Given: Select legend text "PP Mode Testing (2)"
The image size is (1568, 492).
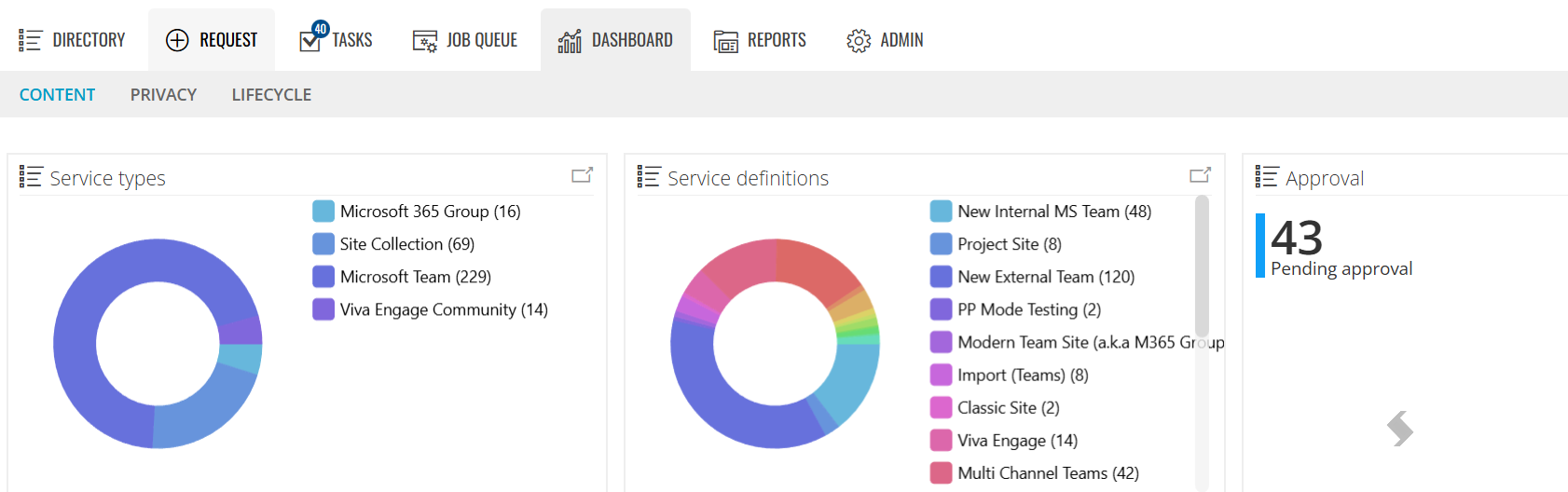Looking at the screenshot, I should pos(1029,309).
